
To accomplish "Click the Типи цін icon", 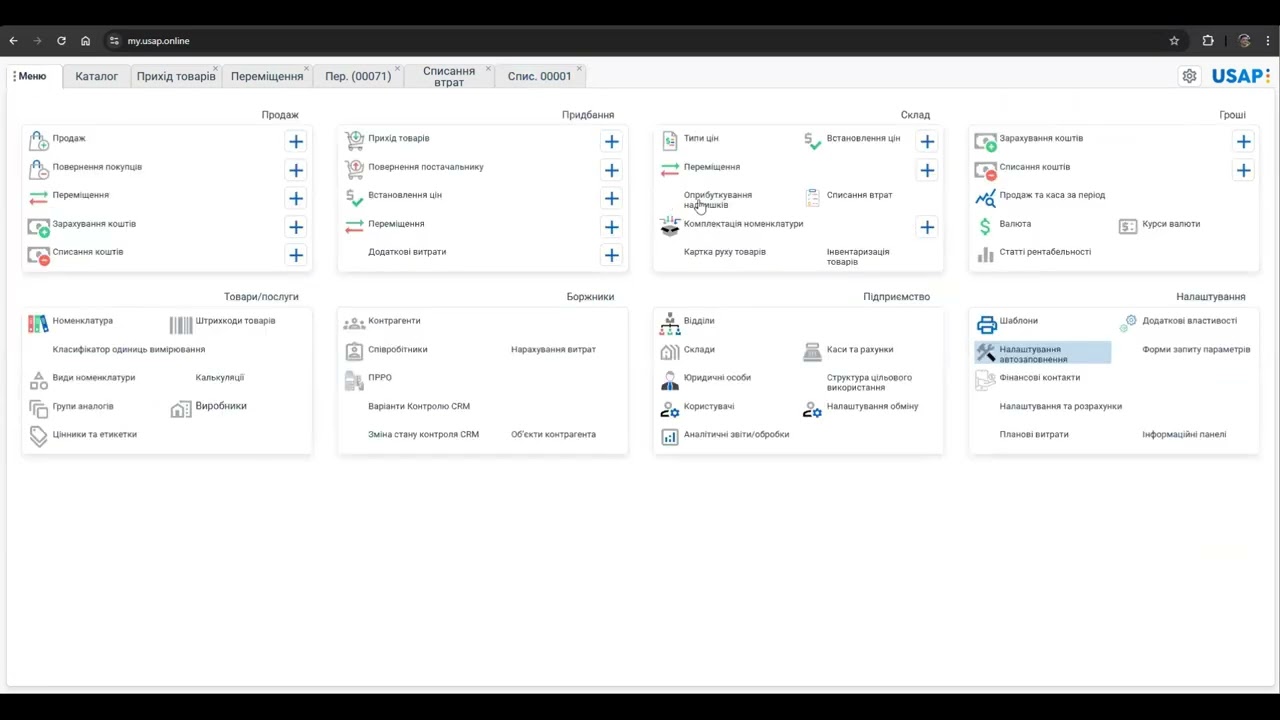I will click(x=670, y=141).
